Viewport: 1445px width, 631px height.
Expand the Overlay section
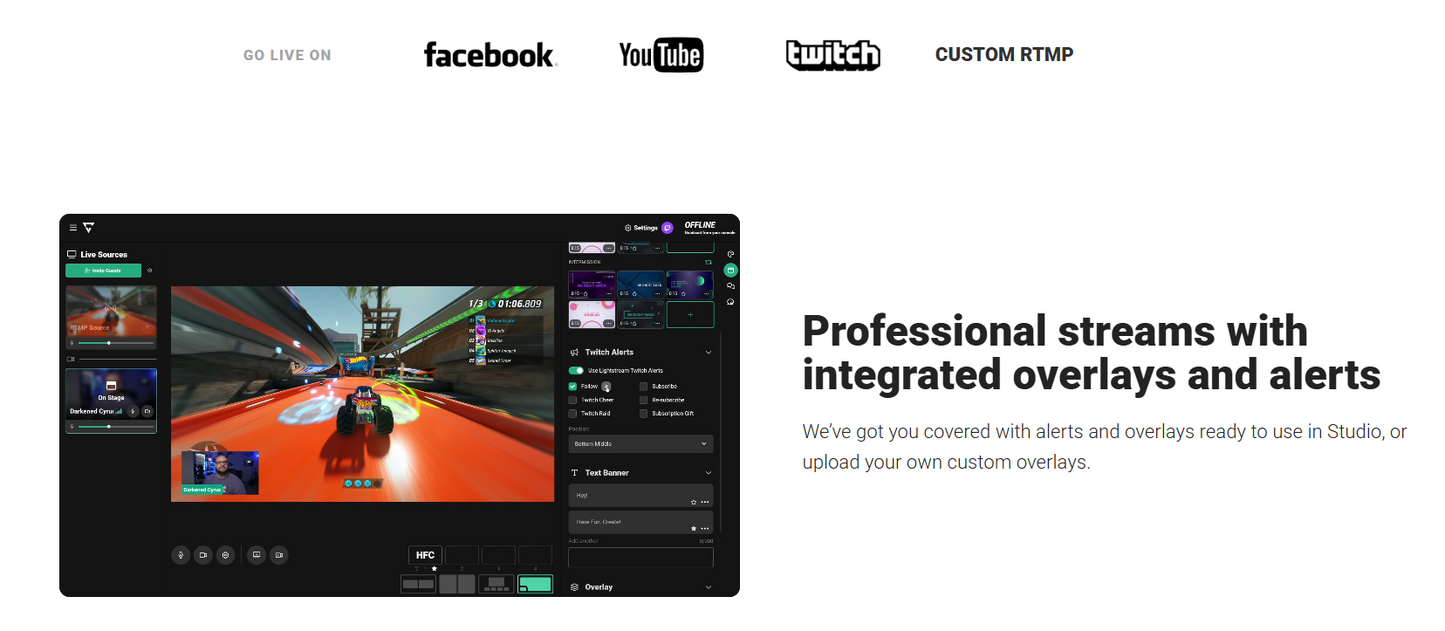[708, 587]
